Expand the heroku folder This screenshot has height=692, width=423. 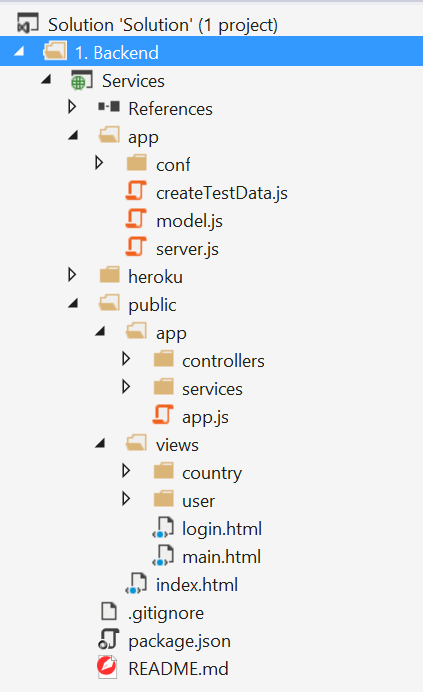(72, 275)
